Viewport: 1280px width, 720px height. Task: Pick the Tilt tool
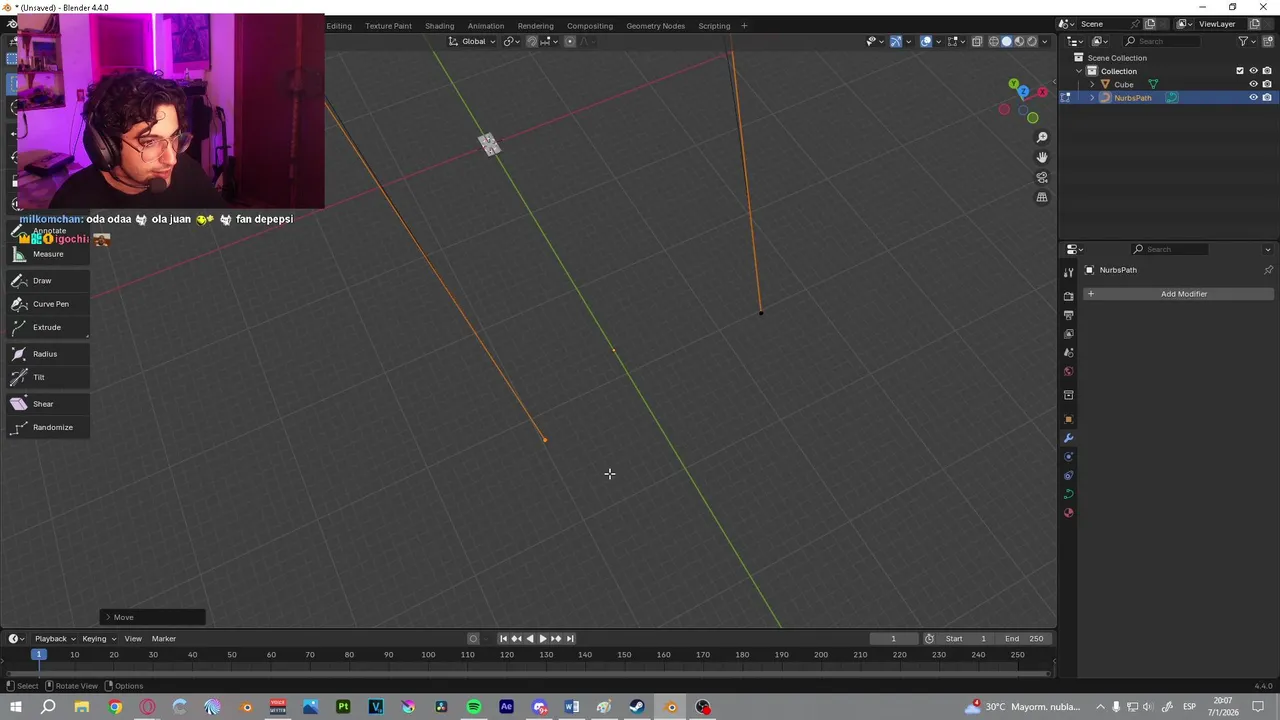(x=48, y=377)
